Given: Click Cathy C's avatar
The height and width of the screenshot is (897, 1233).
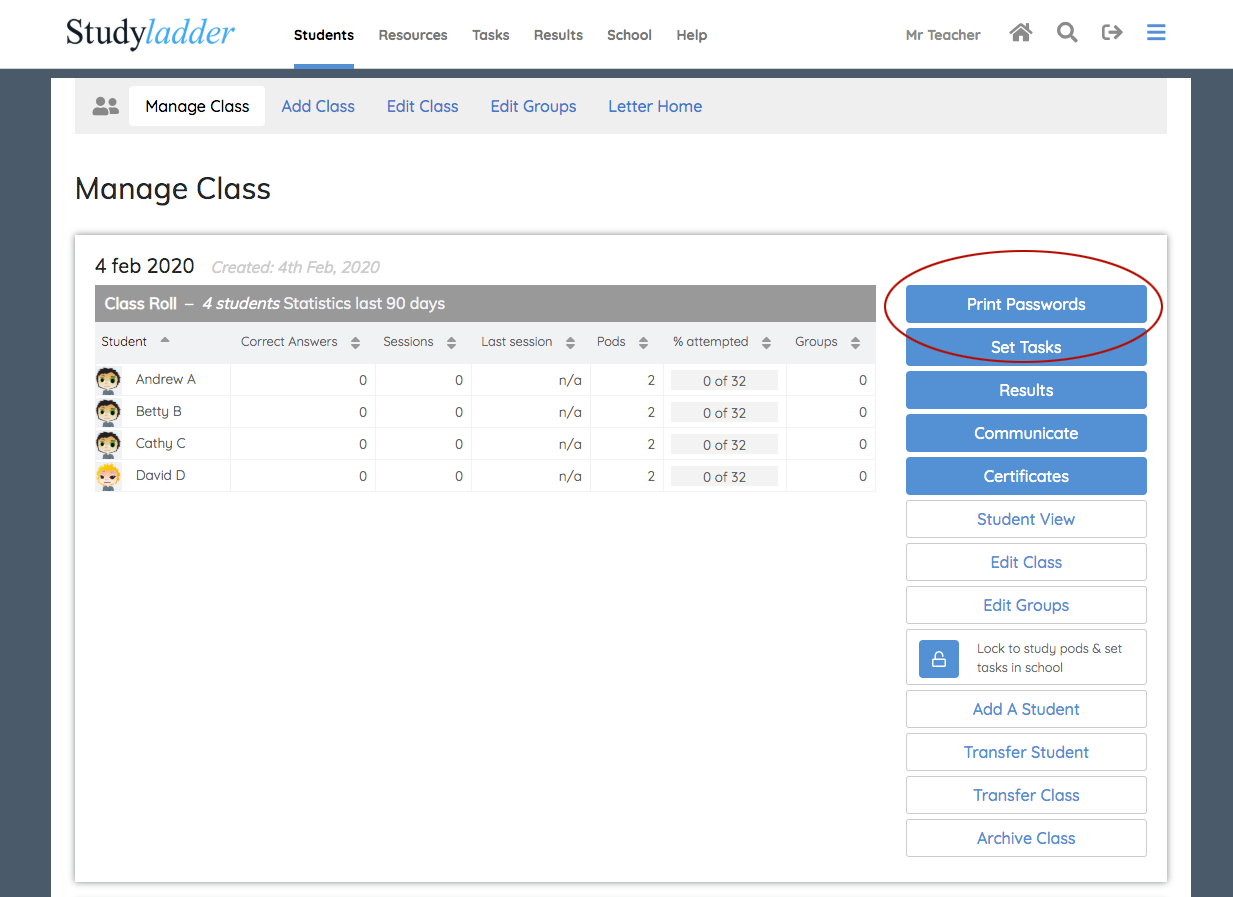Looking at the screenshot, I should tap(108, 444).
